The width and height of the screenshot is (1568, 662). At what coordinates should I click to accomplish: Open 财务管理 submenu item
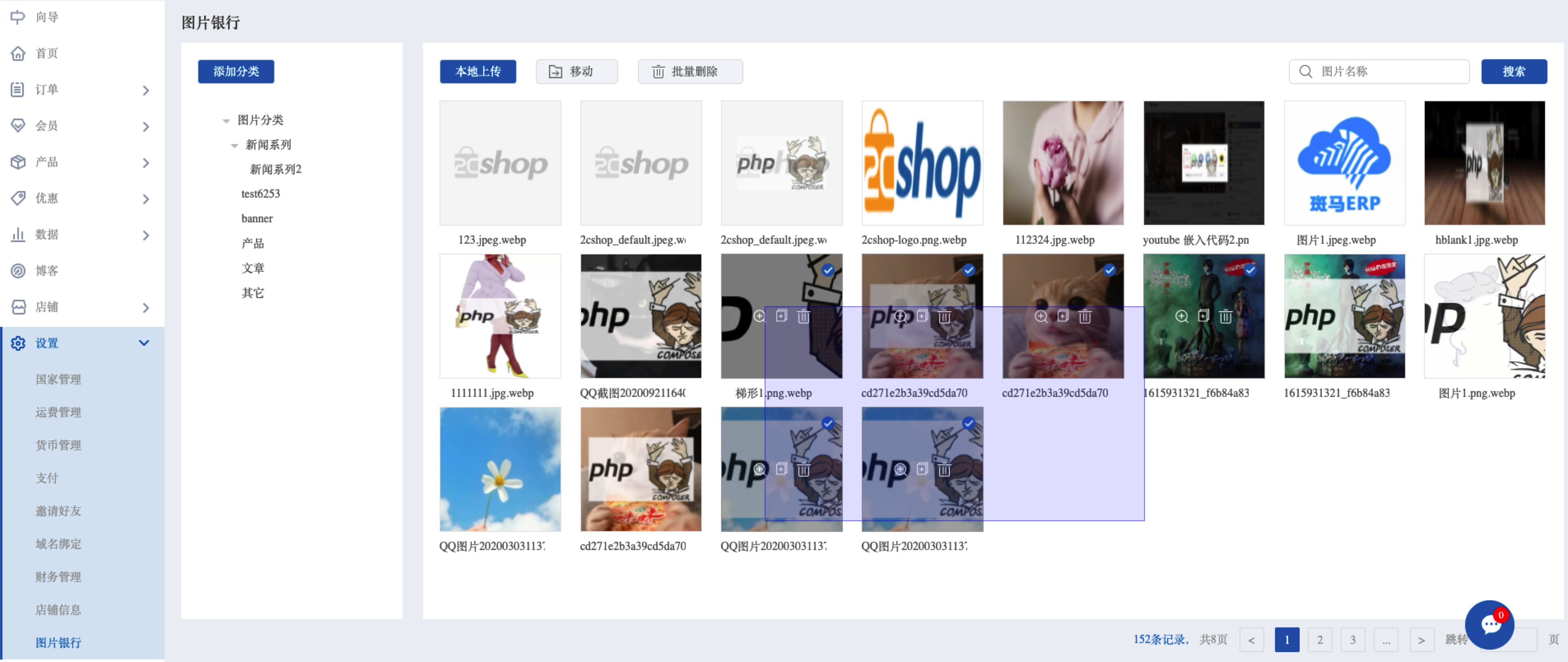tap(58, 577)
